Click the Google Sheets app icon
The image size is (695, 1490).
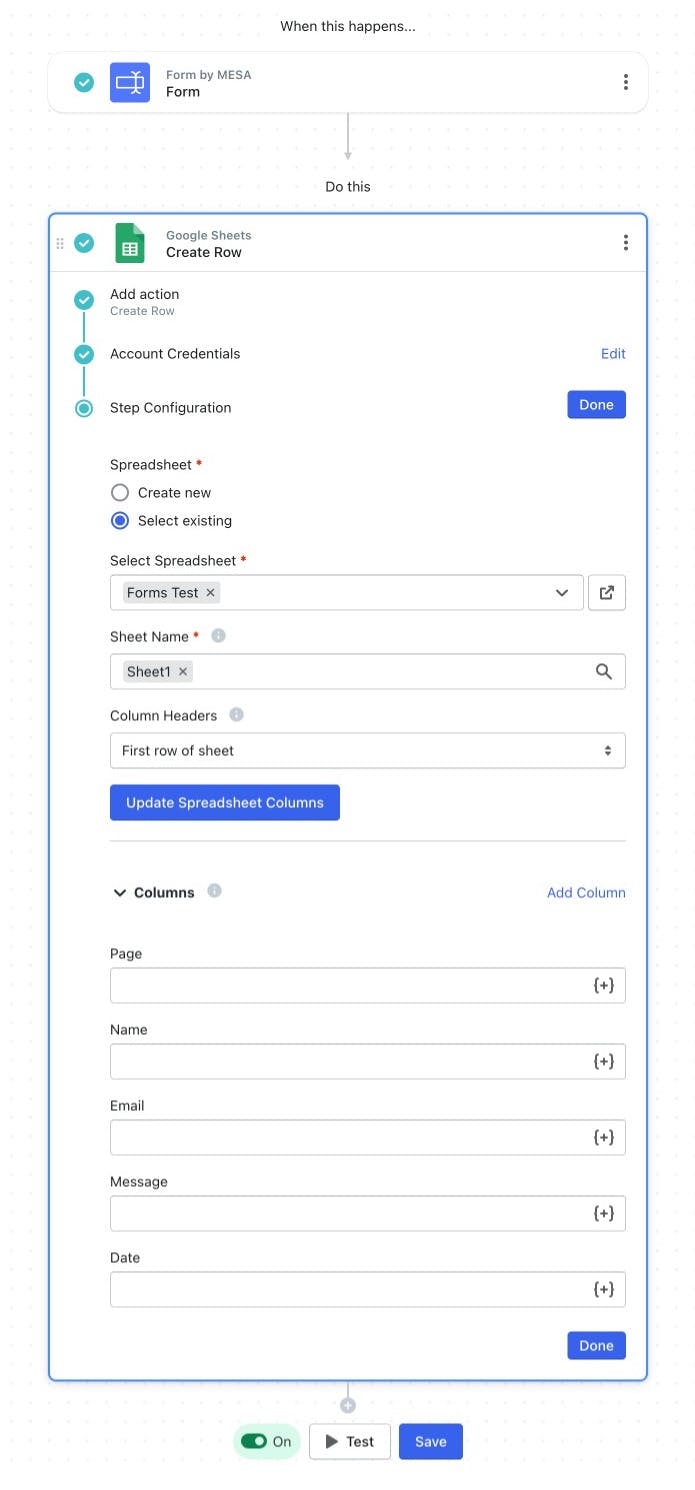(130, 243)
